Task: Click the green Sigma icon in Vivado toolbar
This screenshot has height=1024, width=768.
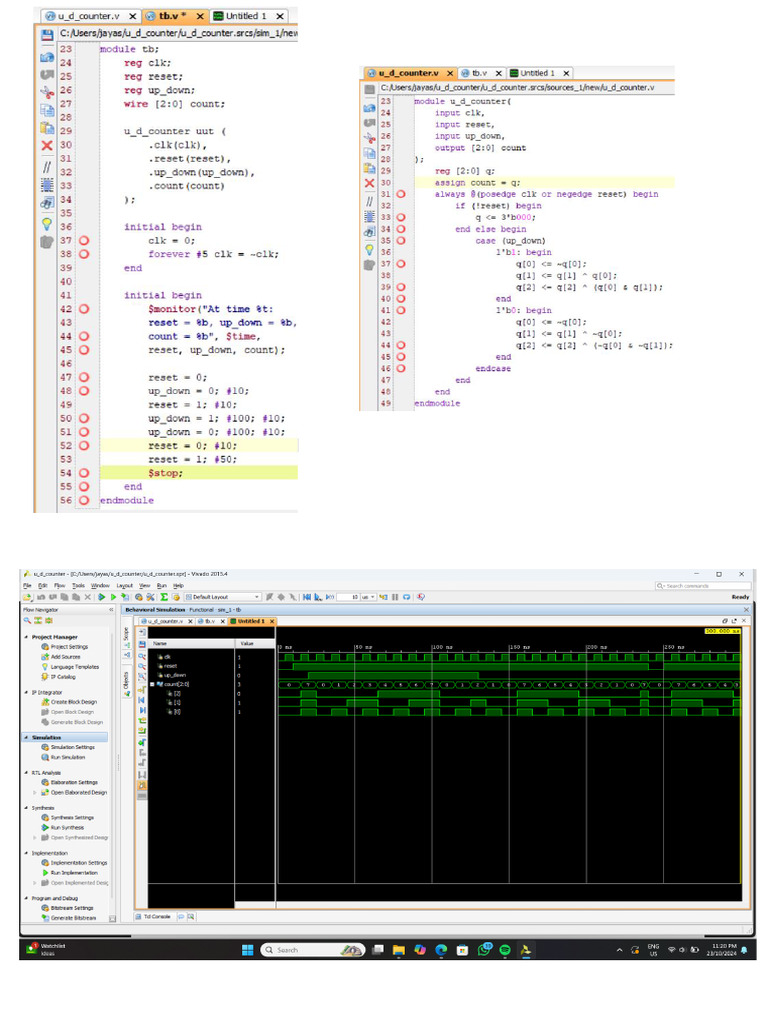Action: point(163,597)
